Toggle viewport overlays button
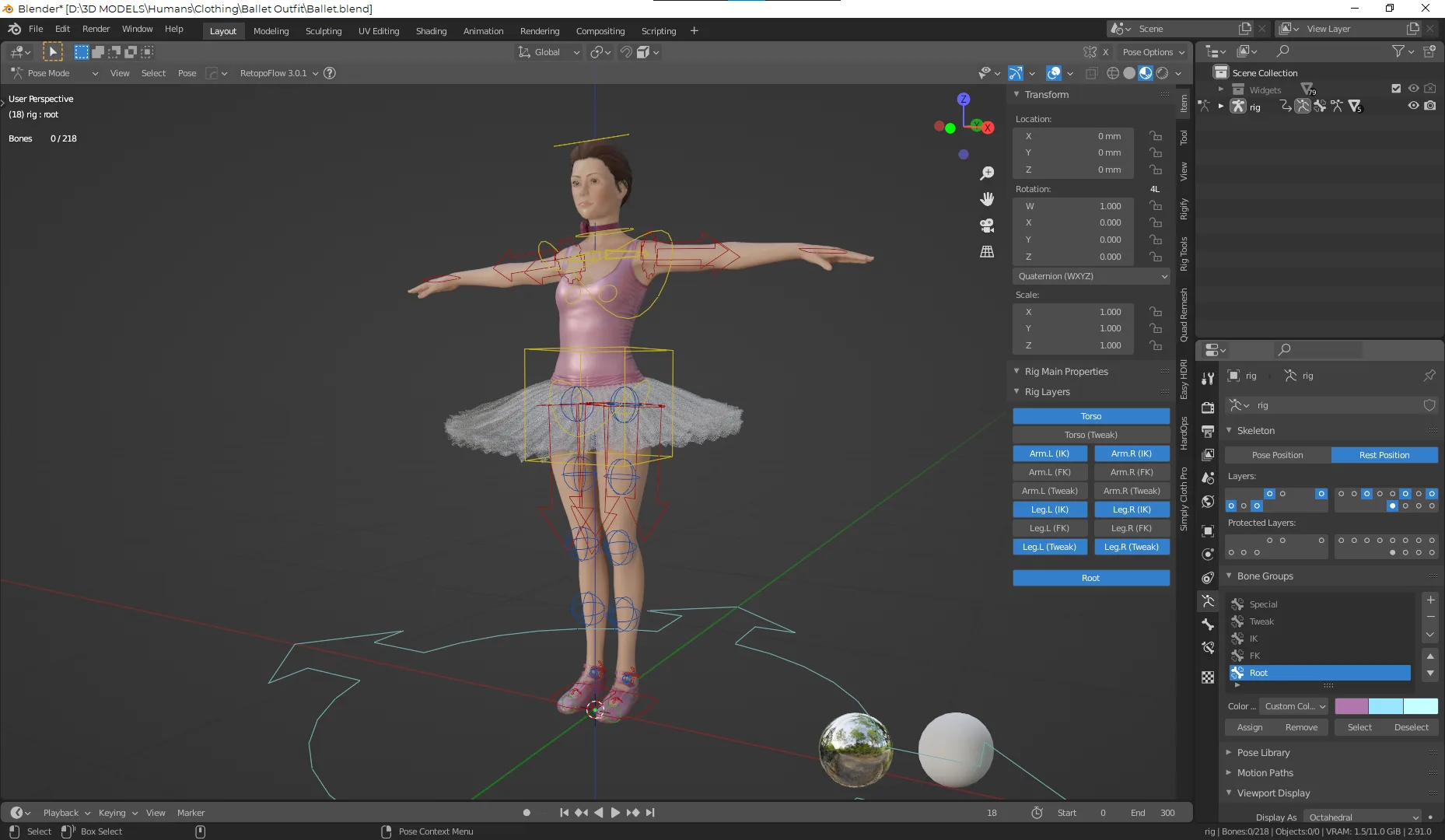The image size is (1445, 840). [1054, 73]
